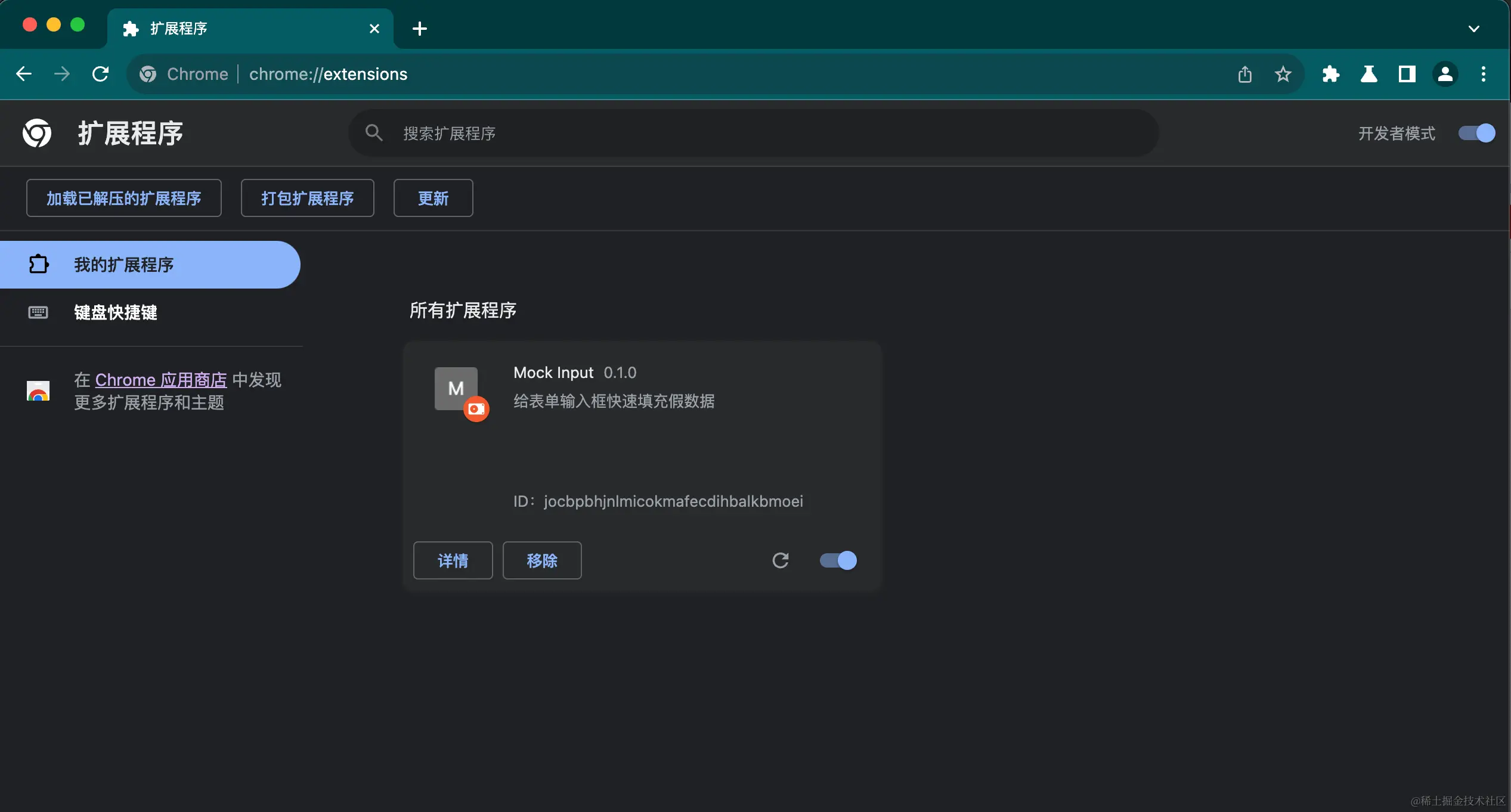
Task: Click the keyboard icon next to 键盘快捷键
Action: tap(38, 312)
